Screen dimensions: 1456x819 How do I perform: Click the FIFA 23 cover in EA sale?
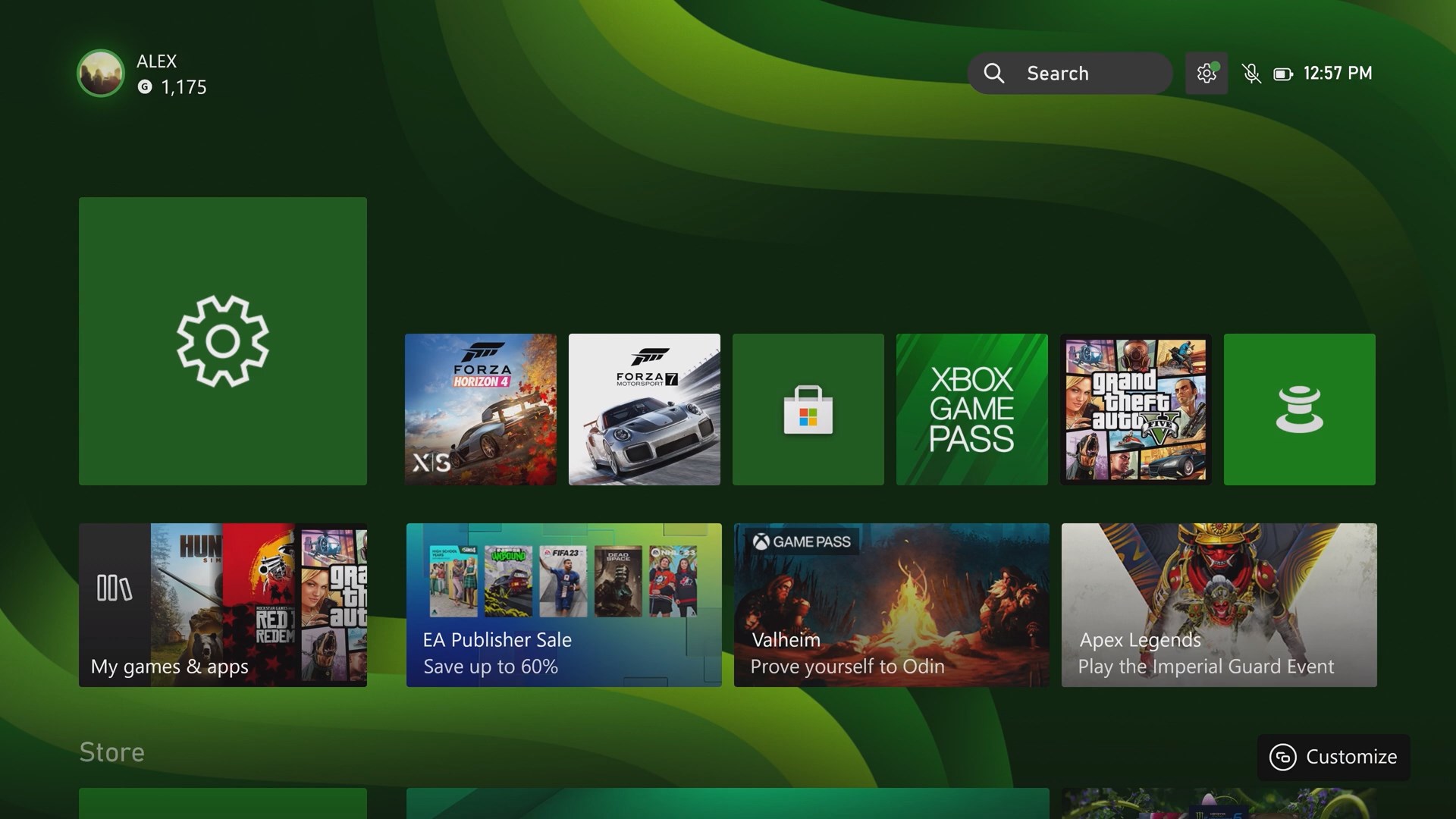563,581
